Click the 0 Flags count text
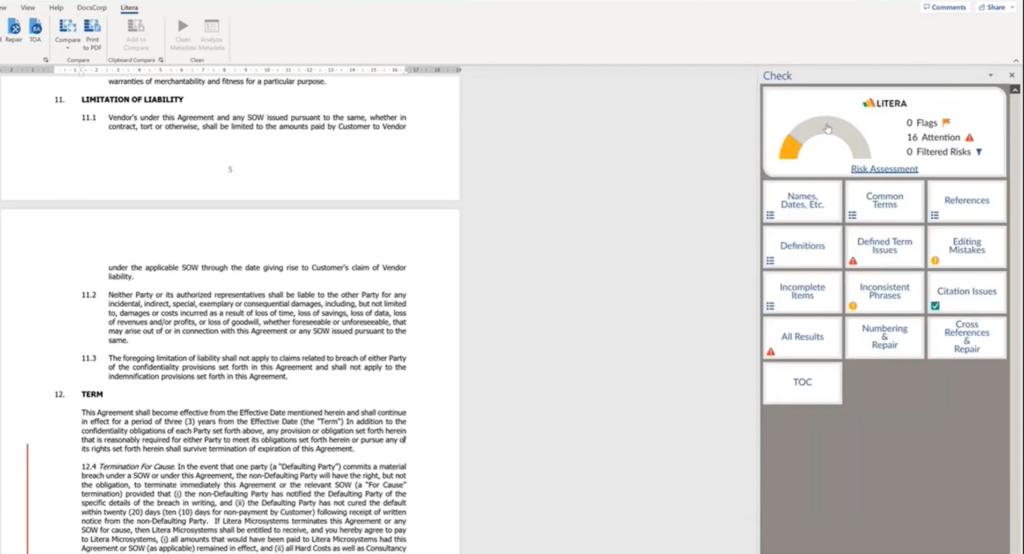Screen dimensions: 1024x554 (921, 122)
